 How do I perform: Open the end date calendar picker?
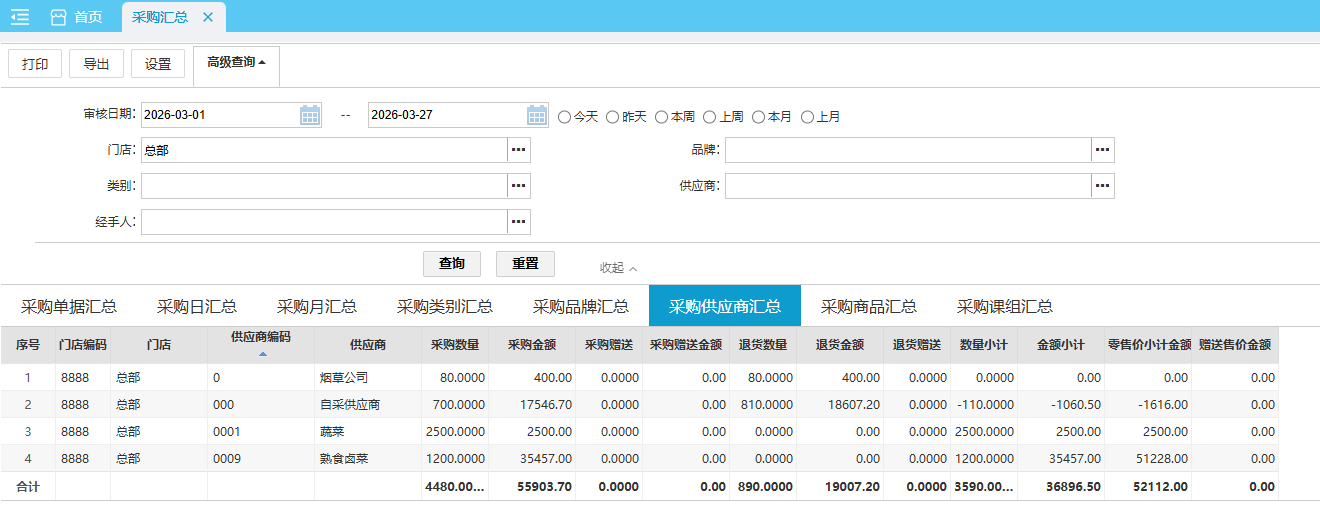537,115
